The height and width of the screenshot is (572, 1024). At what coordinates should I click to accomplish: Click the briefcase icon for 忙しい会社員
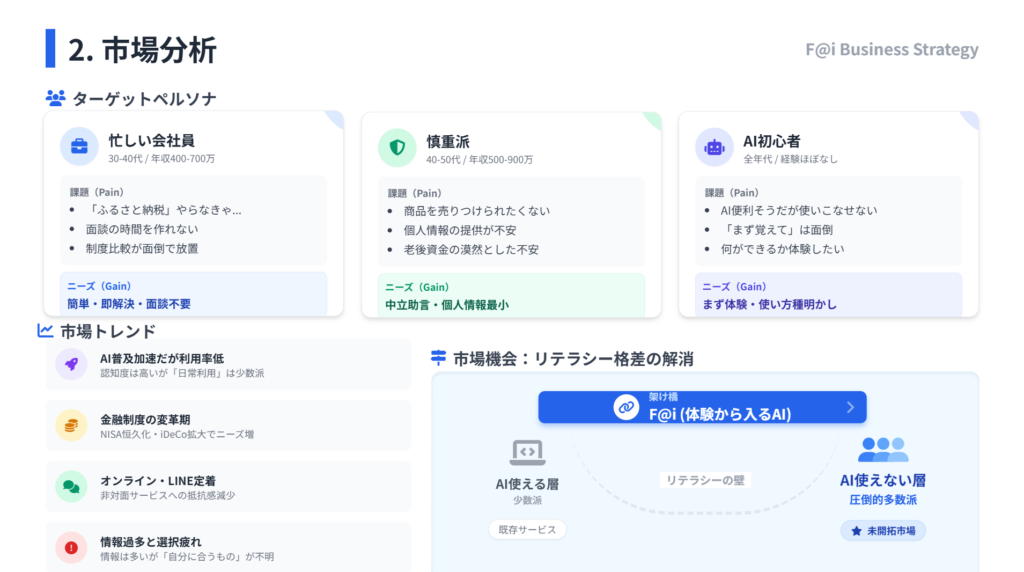[78, 148]
